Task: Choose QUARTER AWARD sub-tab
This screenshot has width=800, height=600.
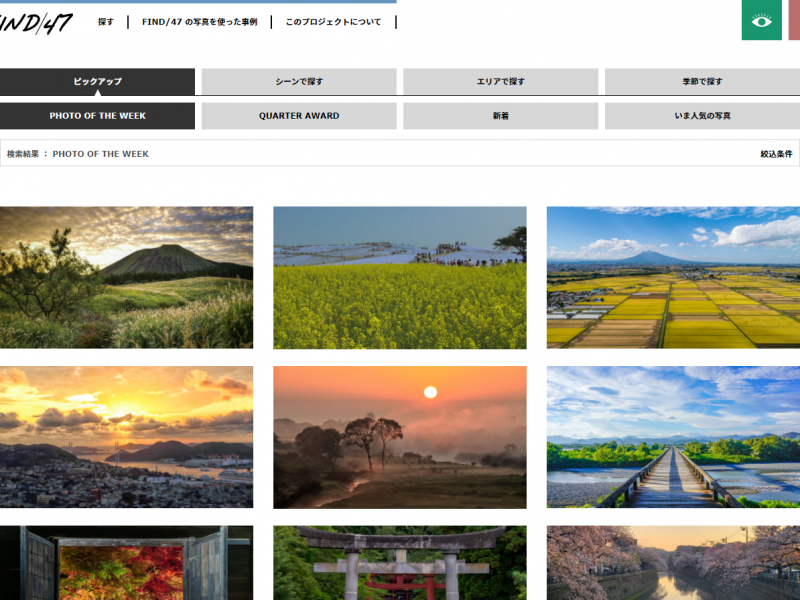Action: coord(299,116)
